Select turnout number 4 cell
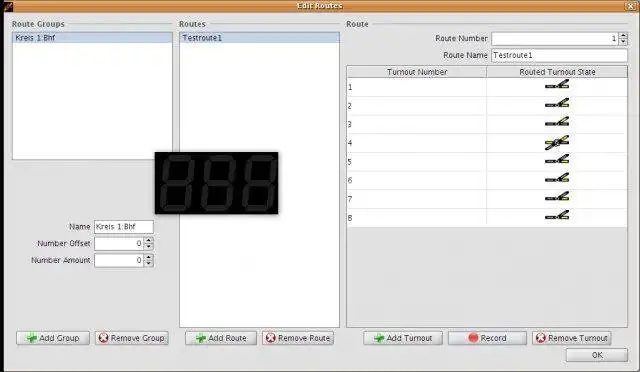640x372 pixels. pyautogui.click(x=417, y=143)
